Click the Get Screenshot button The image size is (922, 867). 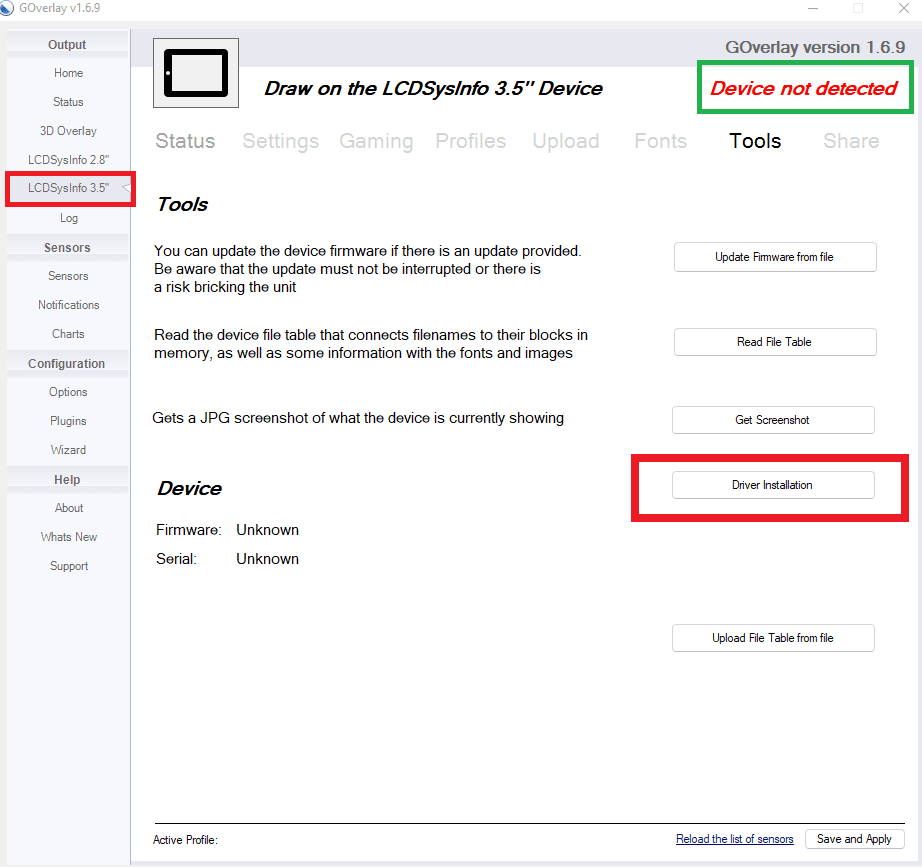[773, 420]
